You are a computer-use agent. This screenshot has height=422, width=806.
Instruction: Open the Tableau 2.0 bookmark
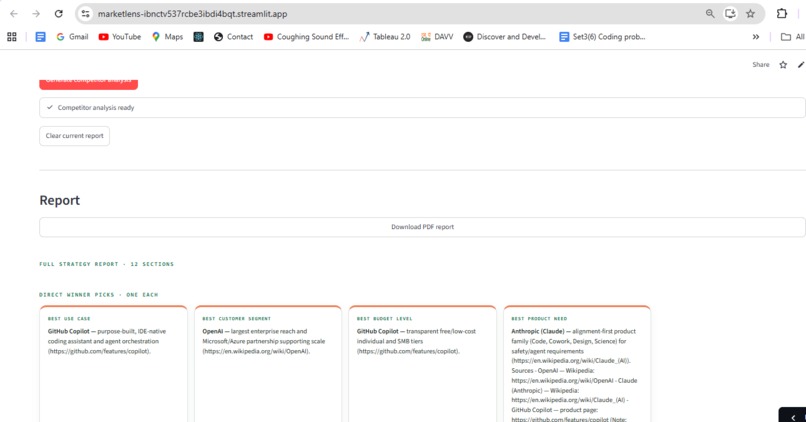click(x=385, y=36)
